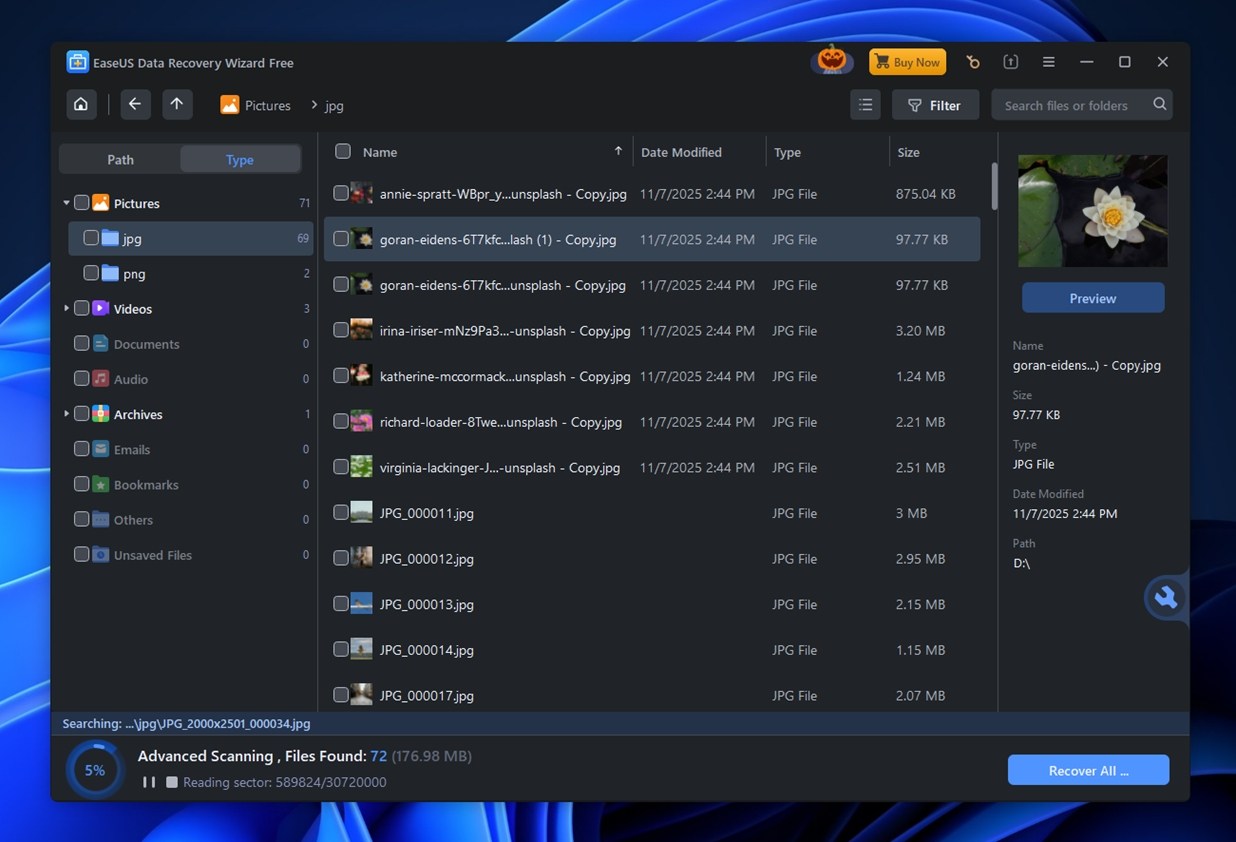Click the back navigation arrow
Viewport: 1236px width, 842px height.
coord(135,104)
